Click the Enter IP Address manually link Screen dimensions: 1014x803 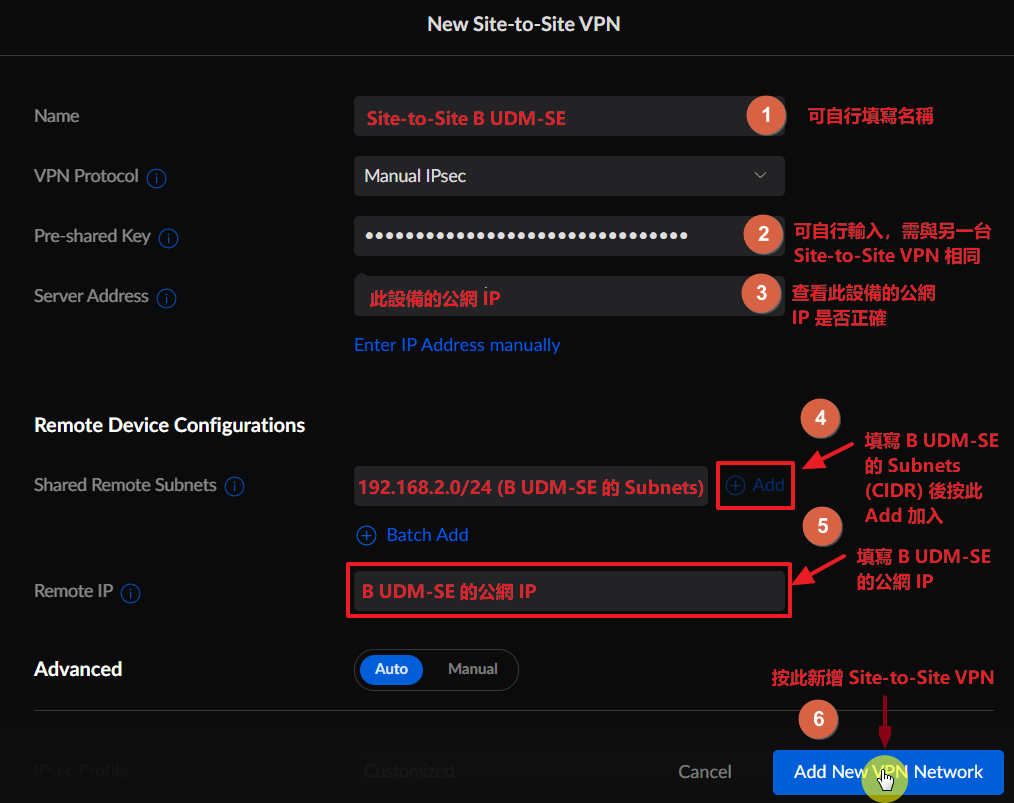click(x=457, y=345)
